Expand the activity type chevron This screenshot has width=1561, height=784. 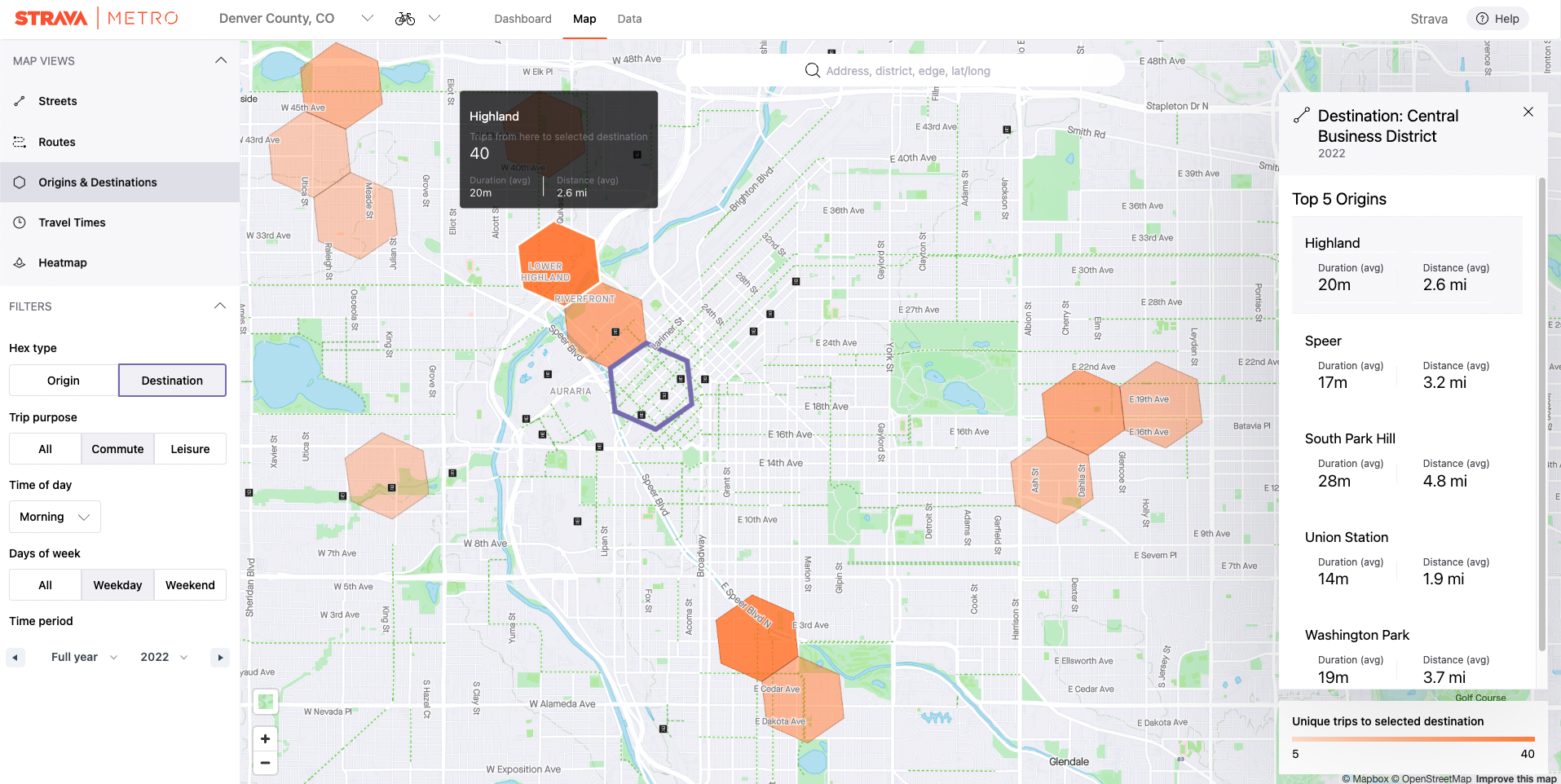(x=434, y=18)
